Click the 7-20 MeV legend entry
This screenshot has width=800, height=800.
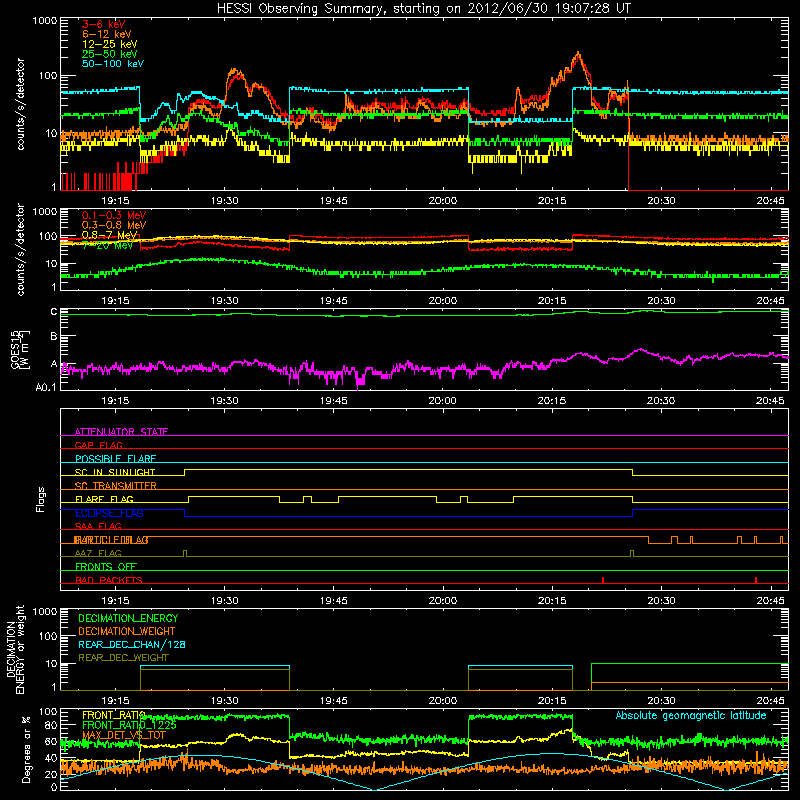click(x=107, y=245)
